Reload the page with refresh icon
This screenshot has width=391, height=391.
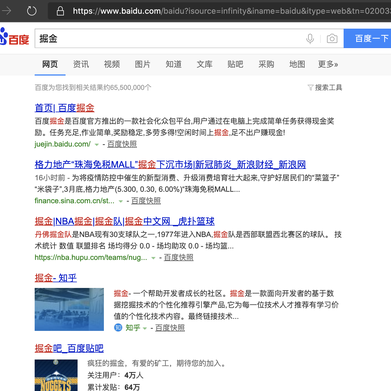pyautogui.click(x=32, y=11)
